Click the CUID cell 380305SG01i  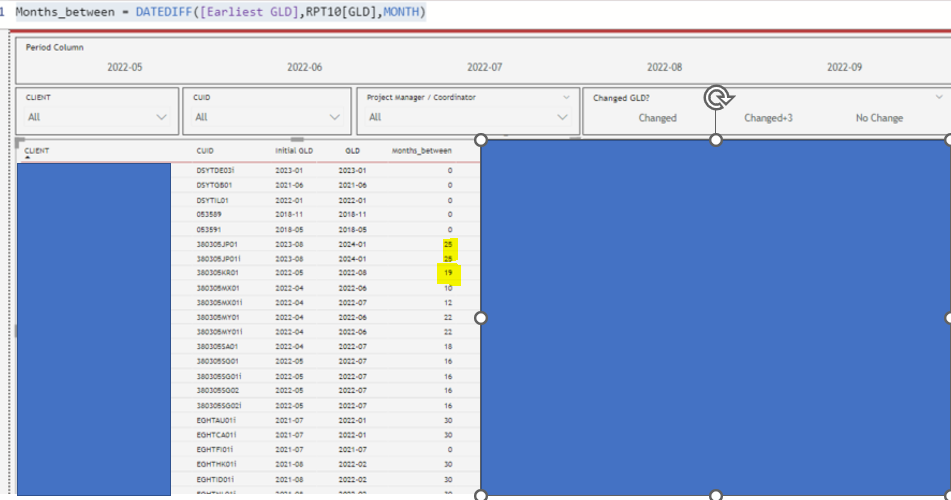(219, 376)
